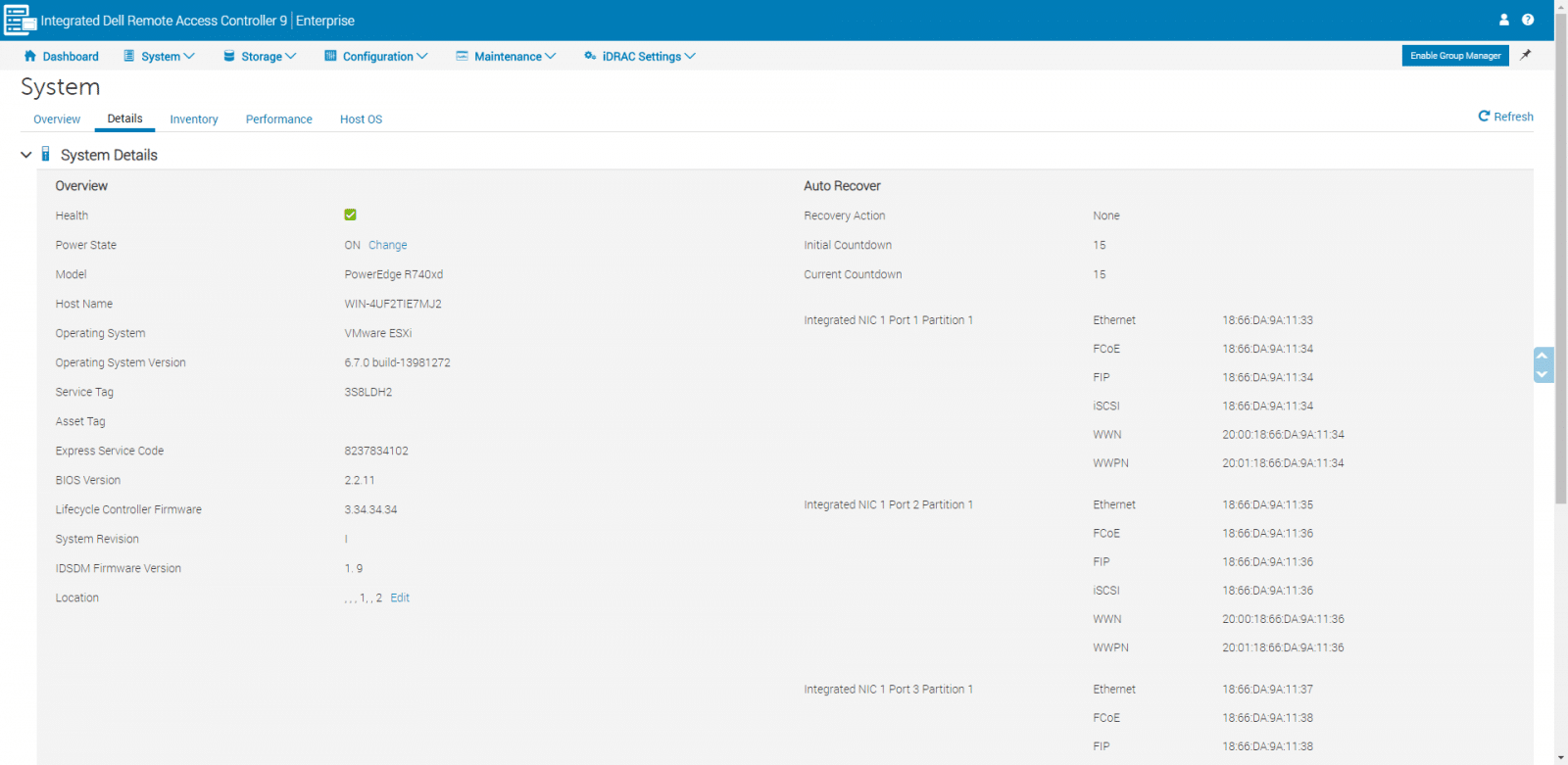1568x765 pixels.
Task: Click Integrated NIC 1 Port 2 Partition 1 label
Action: coord(888,505)
